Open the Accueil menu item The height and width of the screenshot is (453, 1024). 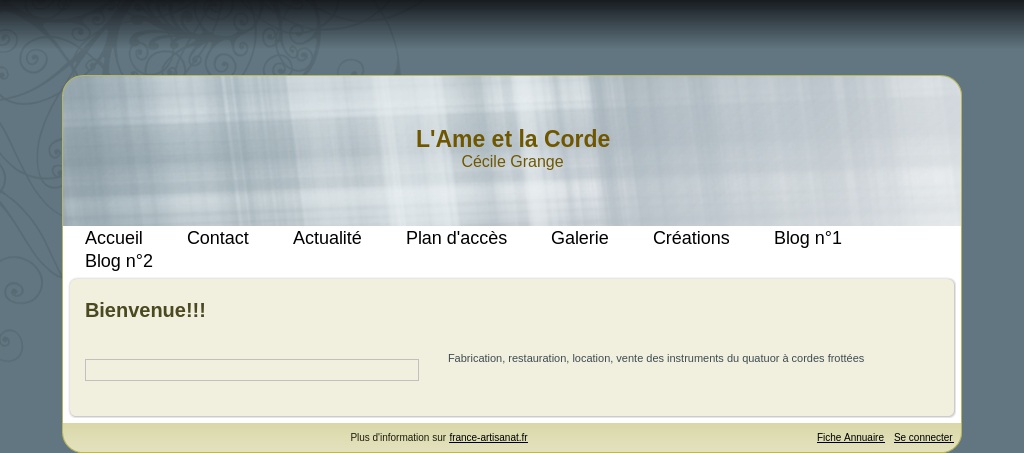coord(114,238)
